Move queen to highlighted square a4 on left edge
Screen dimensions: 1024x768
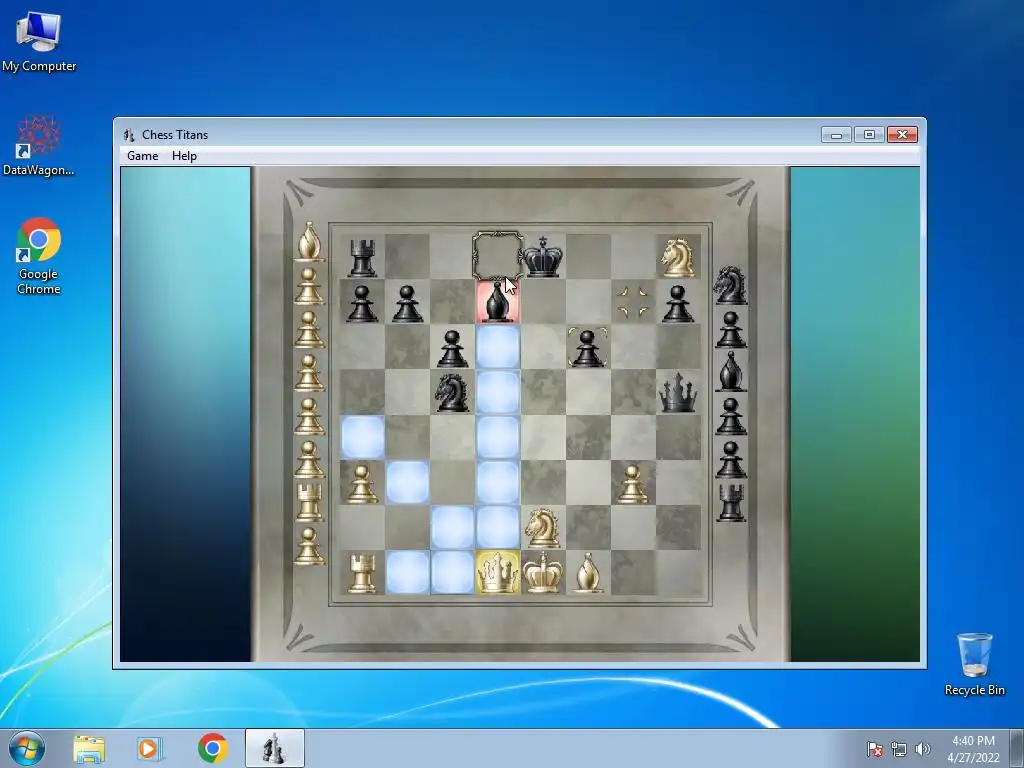[362, 437]
